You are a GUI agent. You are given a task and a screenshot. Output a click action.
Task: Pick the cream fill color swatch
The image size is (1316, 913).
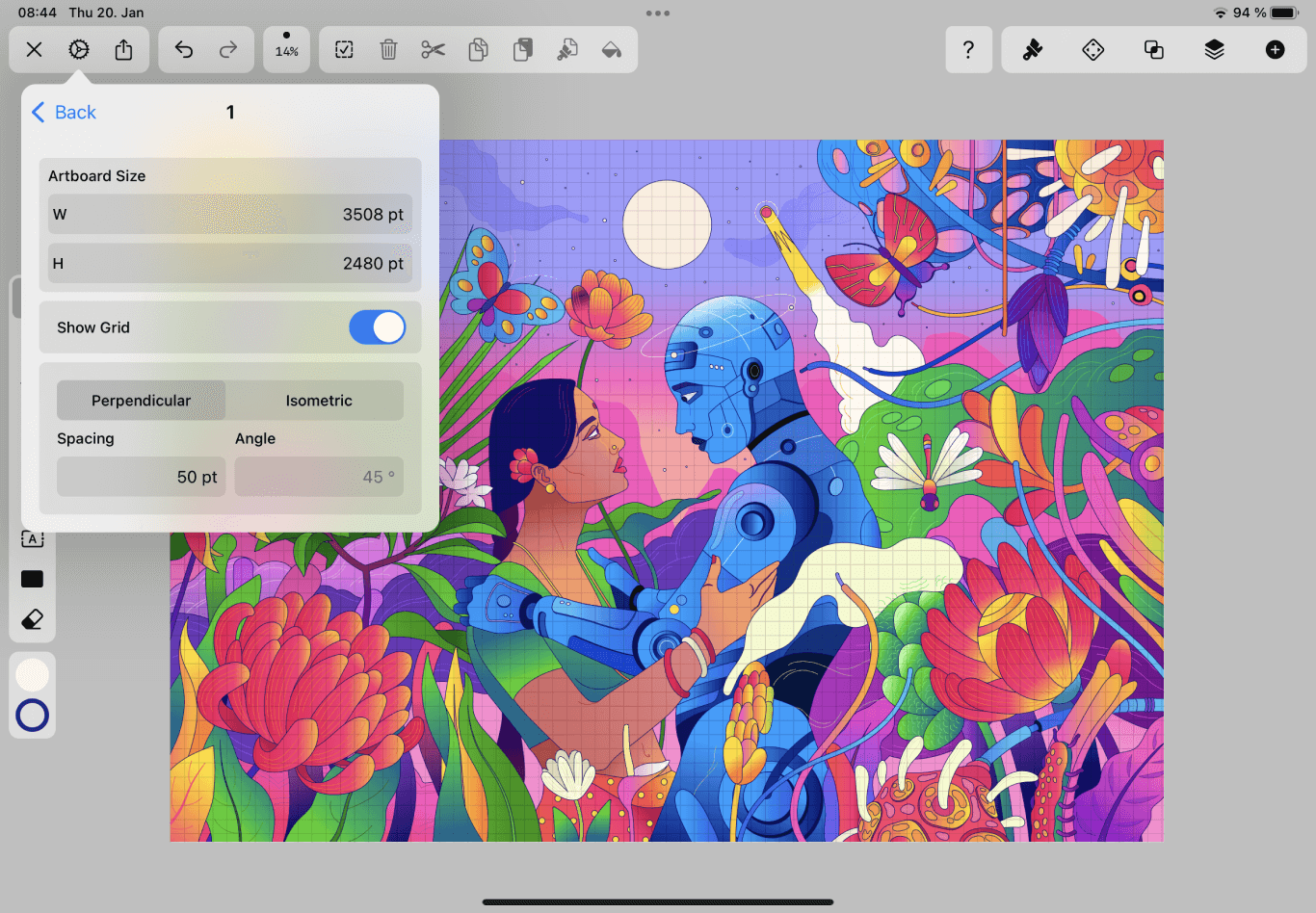pyautogui.click(x=33, y=675)
